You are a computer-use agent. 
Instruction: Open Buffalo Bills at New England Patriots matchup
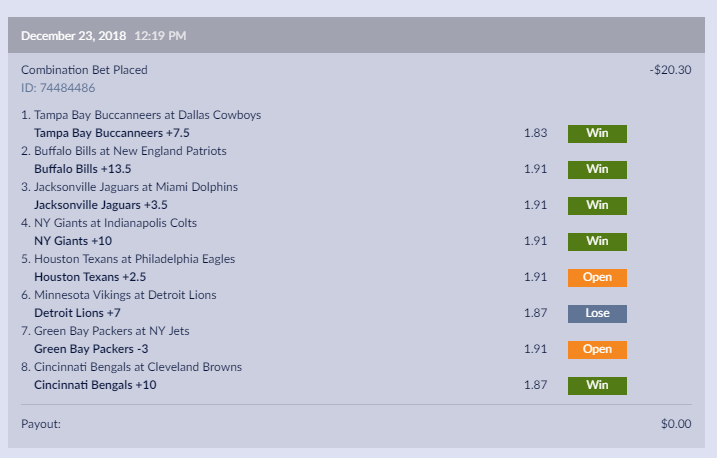(x=130, y=151)
